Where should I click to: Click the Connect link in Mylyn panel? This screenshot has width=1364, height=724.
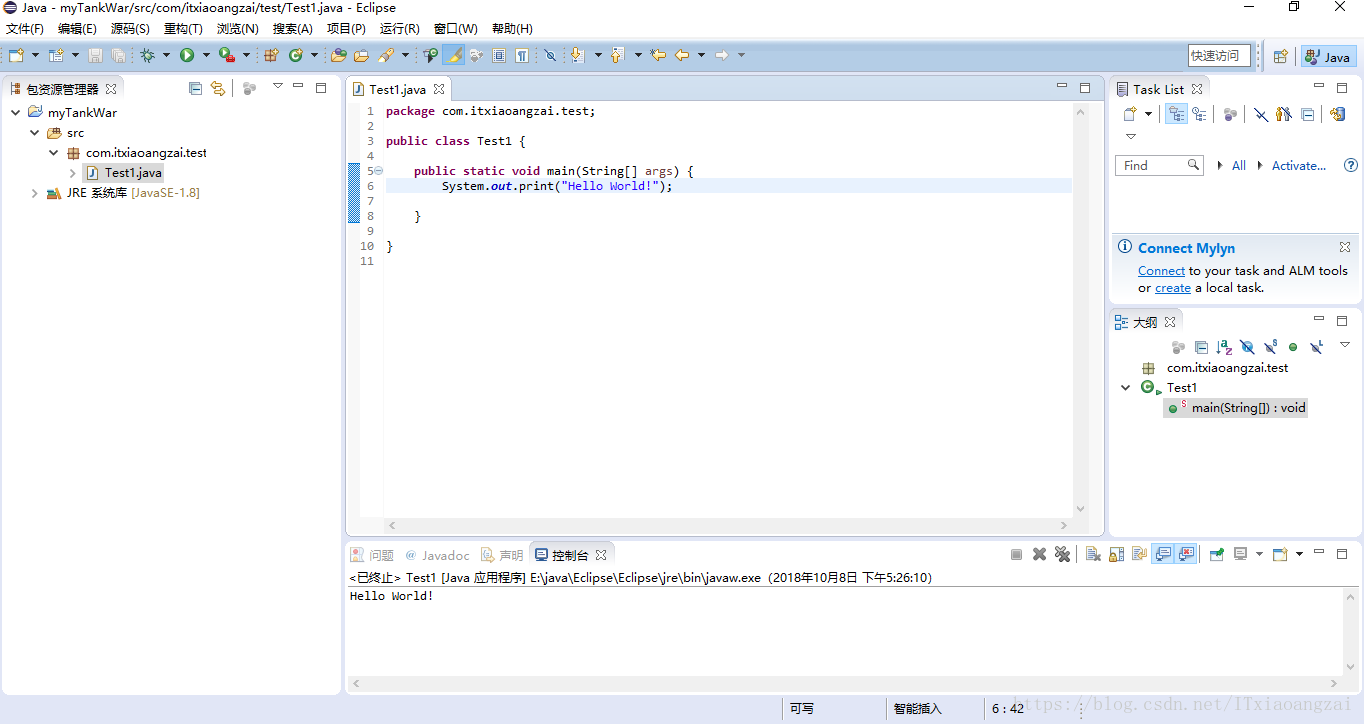(1161, 271)
